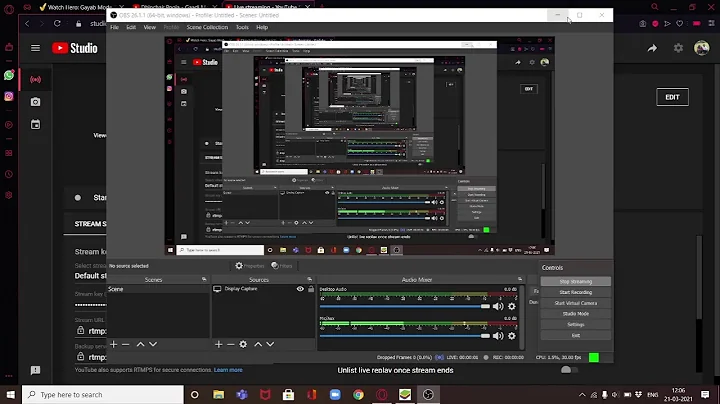Viewport: 720px width, 404px height.
Task: Open Help menu in OBS
Action: 262,28
